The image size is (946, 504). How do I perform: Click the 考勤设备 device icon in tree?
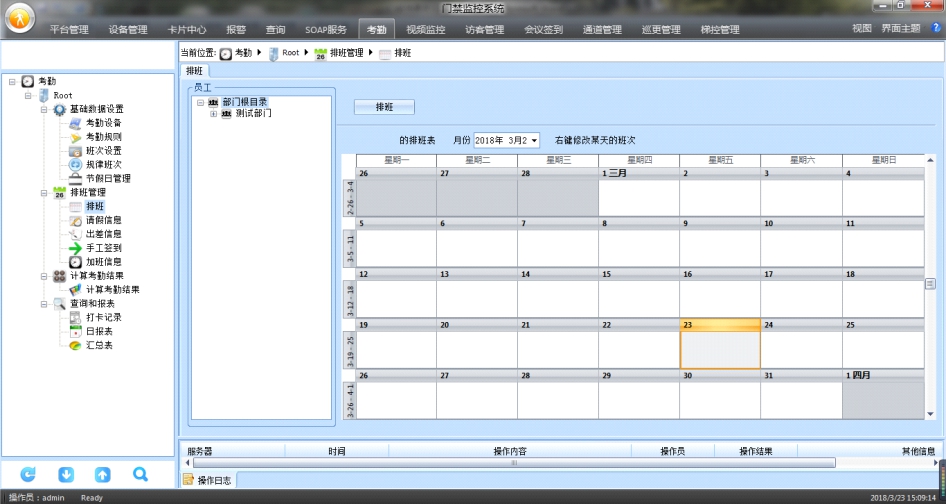[x=75, y=123]
